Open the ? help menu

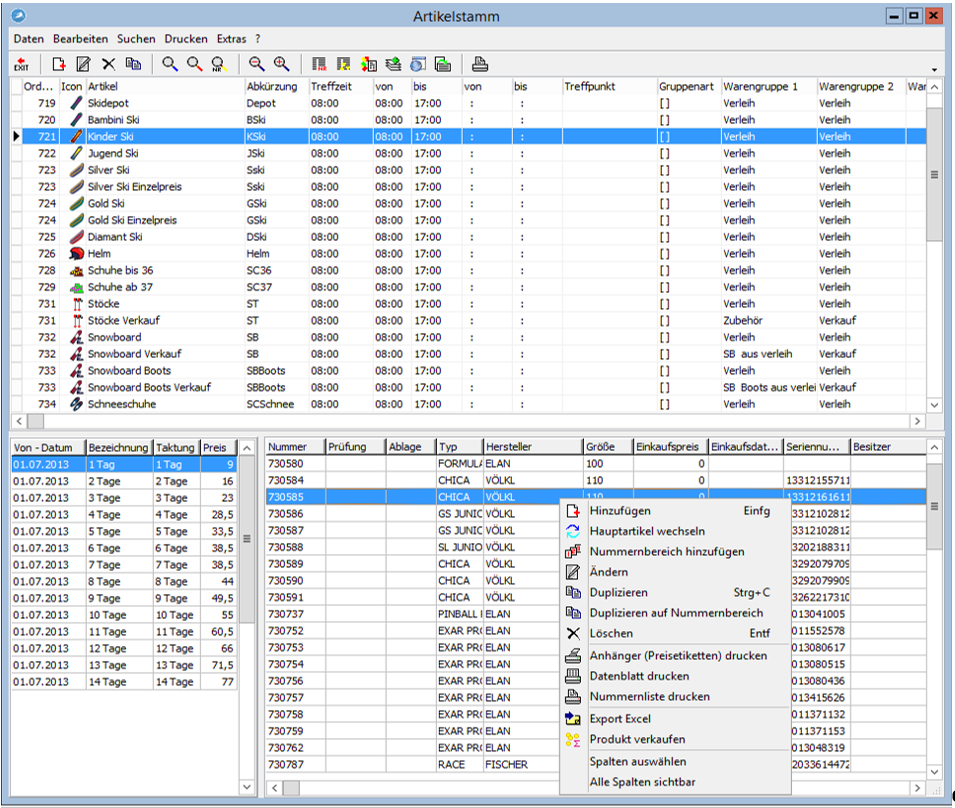[258, 39]
